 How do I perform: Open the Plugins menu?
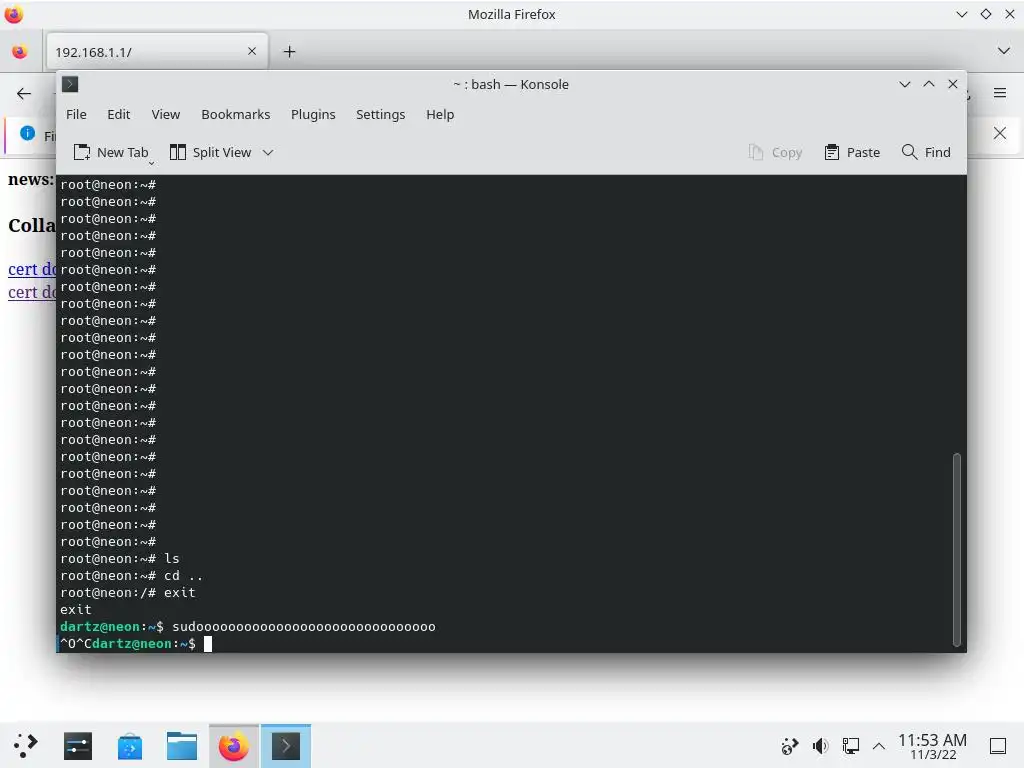point(313,114)
